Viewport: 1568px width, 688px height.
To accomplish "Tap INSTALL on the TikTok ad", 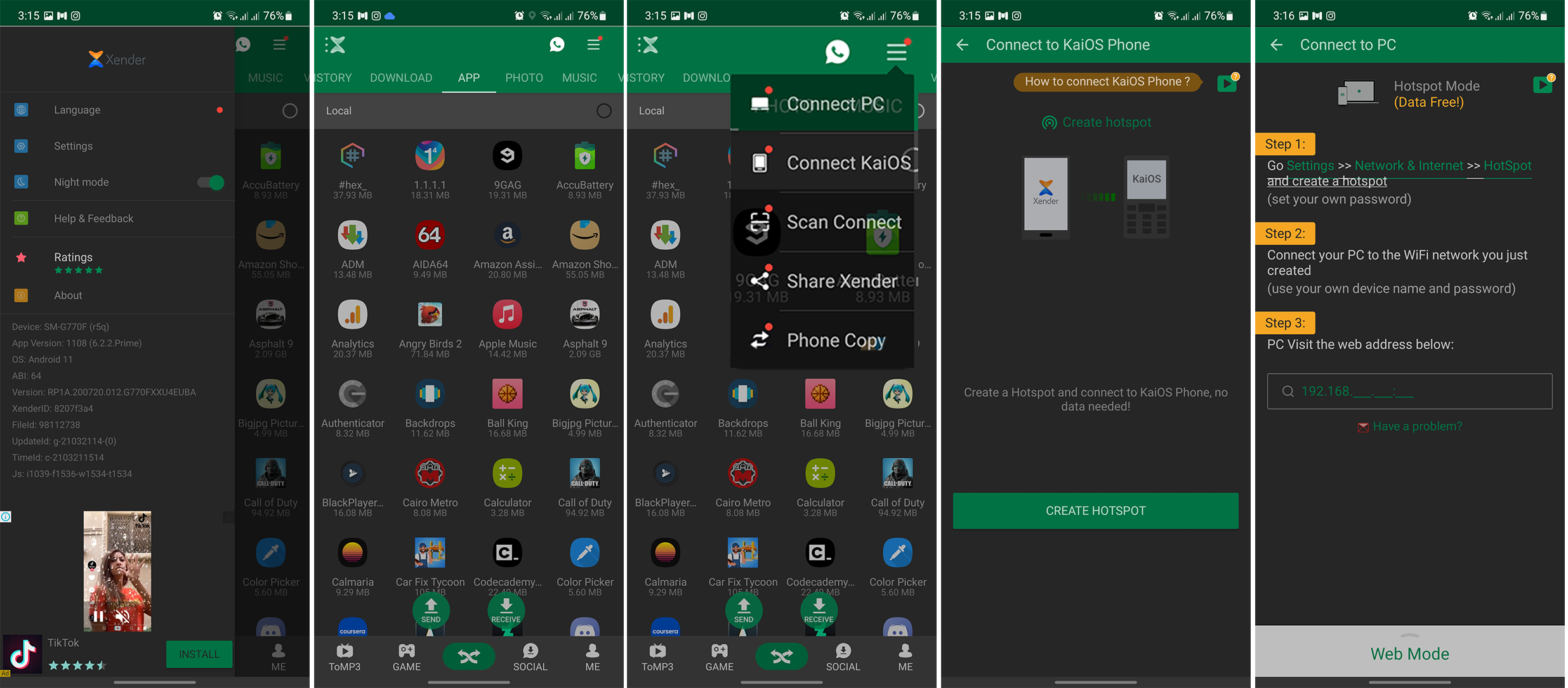I will tap(199, 654).
